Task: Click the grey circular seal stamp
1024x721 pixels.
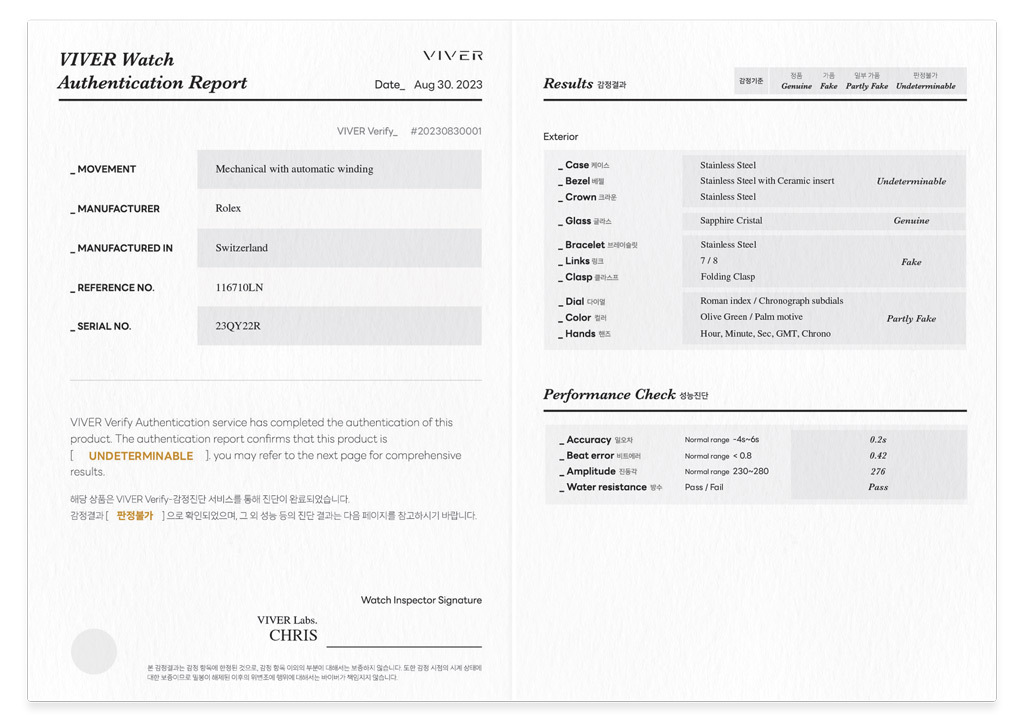Action: click(94, 651)
